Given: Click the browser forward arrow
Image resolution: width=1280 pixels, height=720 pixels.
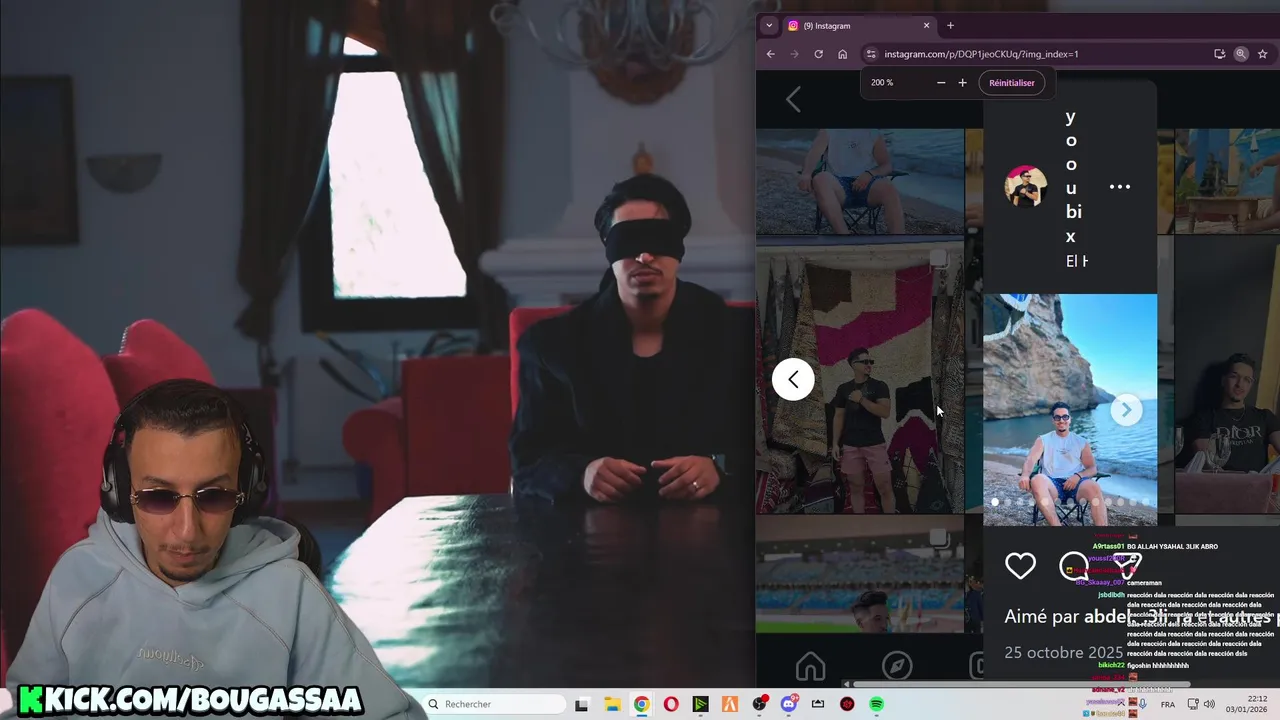Looking at the screenshot, I should tap(794, 54).
